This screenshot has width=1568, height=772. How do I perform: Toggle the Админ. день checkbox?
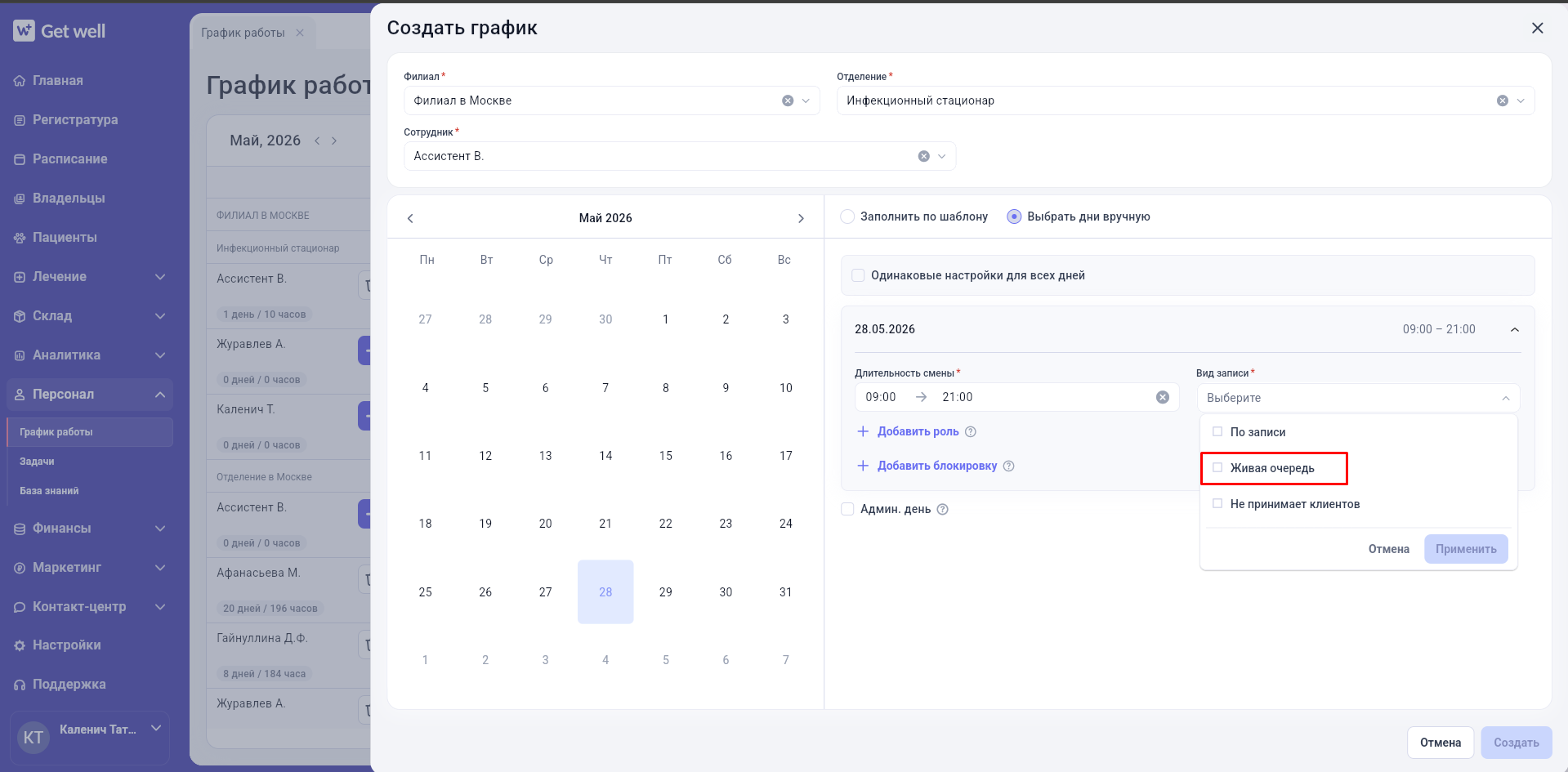click(847, 509)
